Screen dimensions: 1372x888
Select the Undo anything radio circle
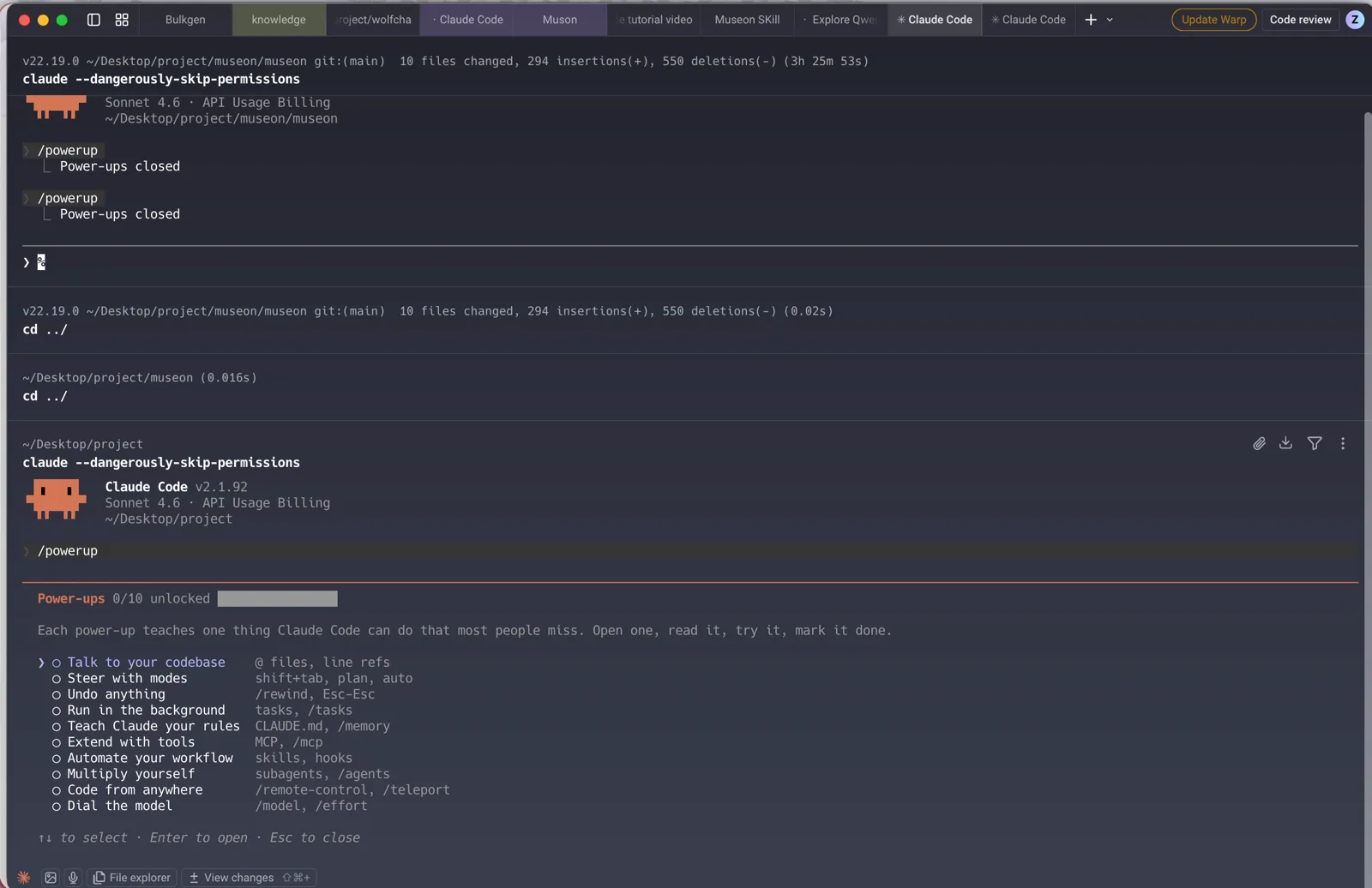tap(56, 694)
